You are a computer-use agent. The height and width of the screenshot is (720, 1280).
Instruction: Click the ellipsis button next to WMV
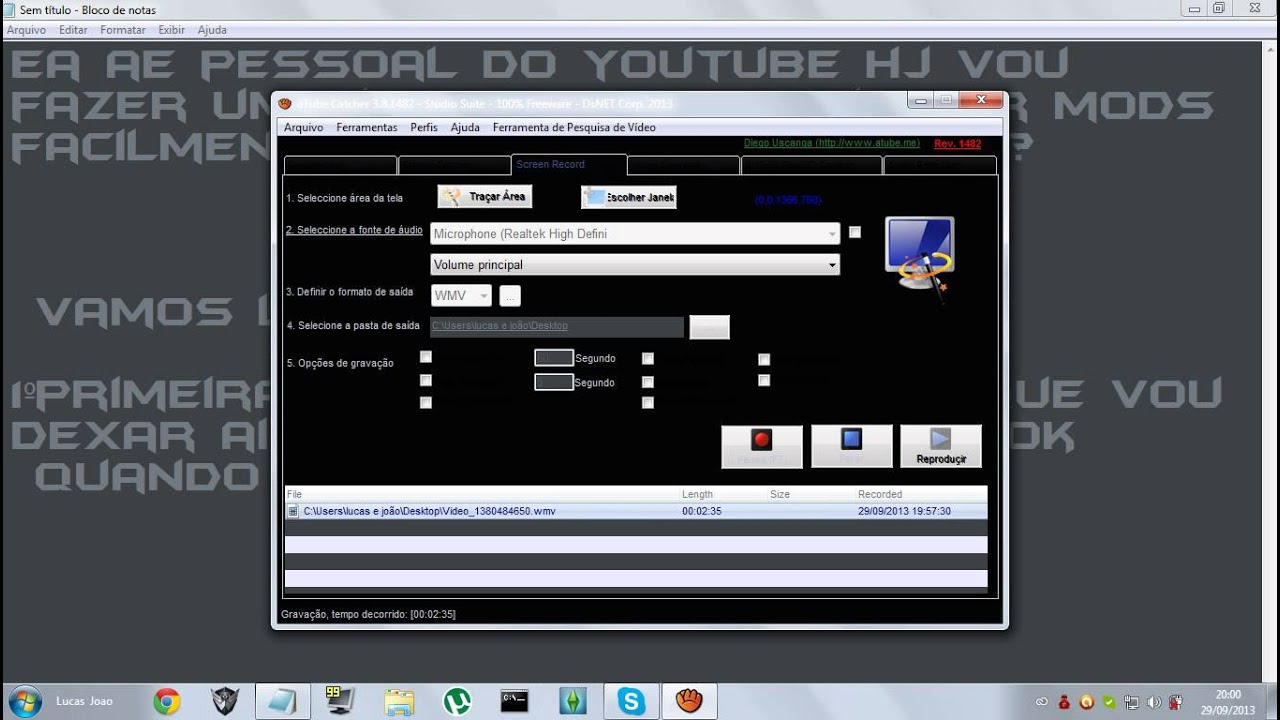point(510,296)
